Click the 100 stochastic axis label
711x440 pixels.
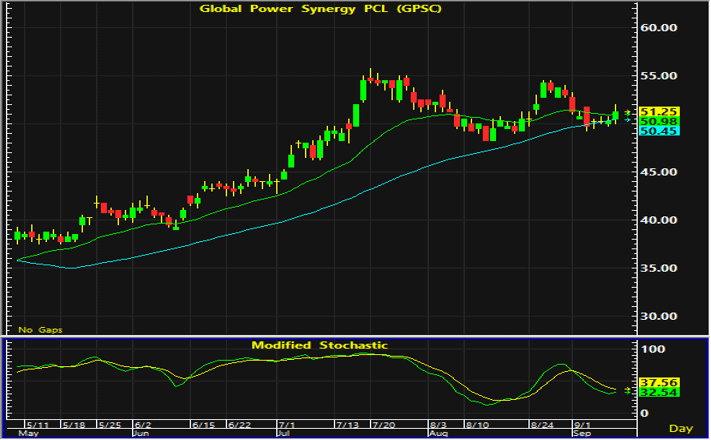click(653, 349)
